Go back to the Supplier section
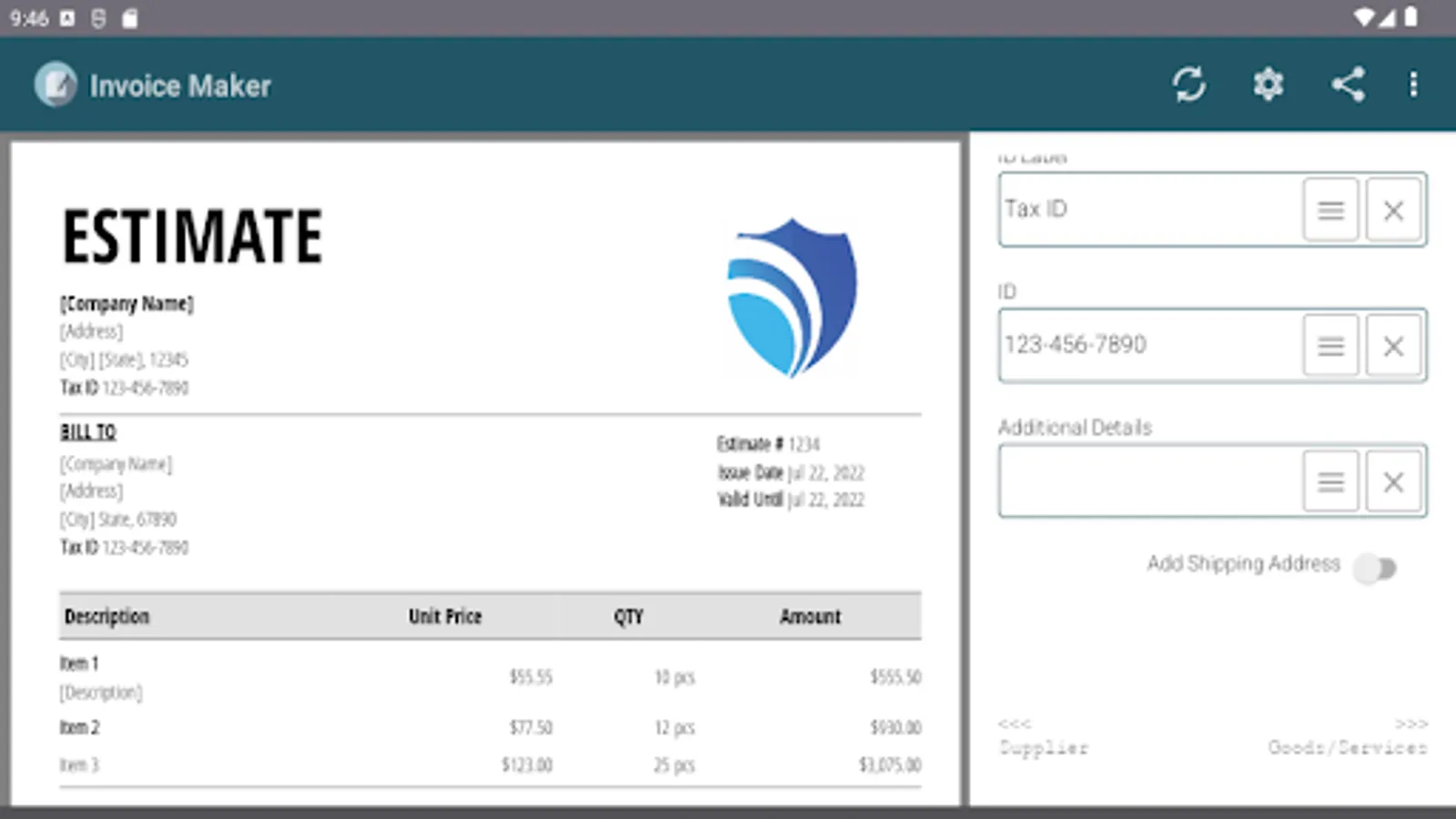 (1043, 737)
